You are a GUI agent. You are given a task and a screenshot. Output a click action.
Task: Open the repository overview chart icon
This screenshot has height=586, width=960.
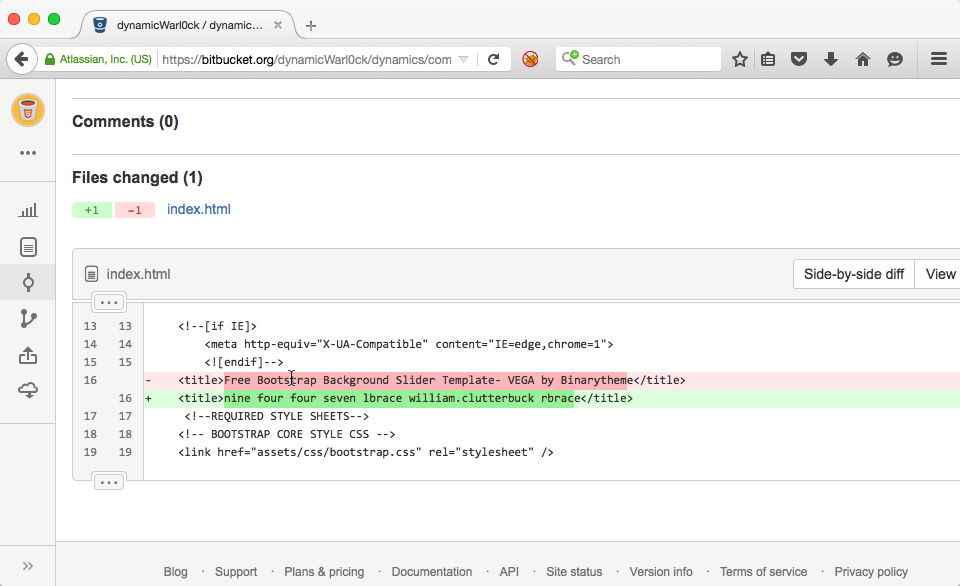(x=28, y=210)
